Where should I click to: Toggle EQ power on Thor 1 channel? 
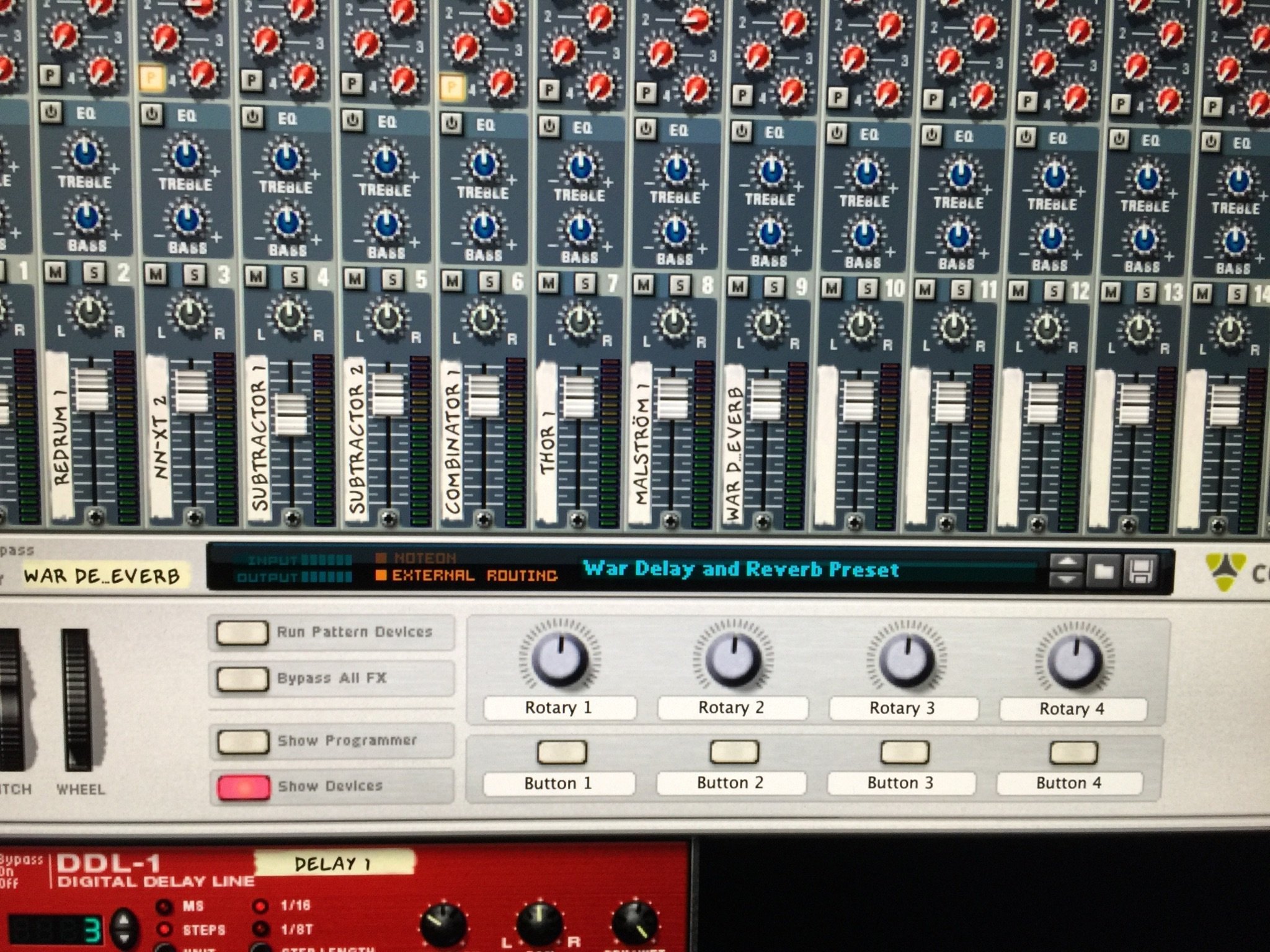549,126
